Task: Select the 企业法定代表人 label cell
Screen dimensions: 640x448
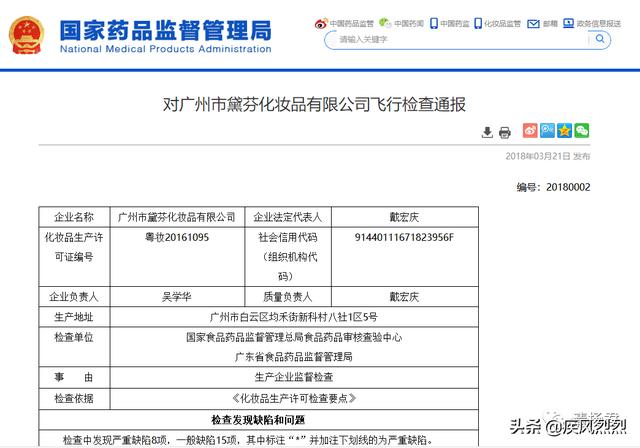Action: pyautogui.click(x=288, y=217)
